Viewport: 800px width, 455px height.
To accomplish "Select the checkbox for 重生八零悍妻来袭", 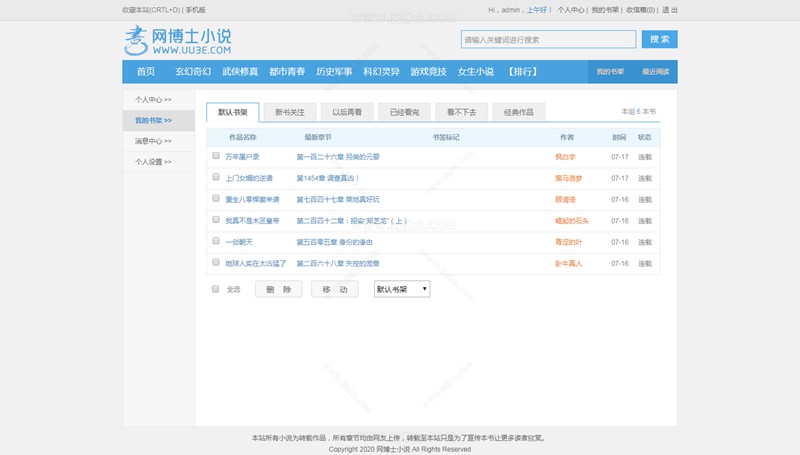I will (x=216, y=198).
